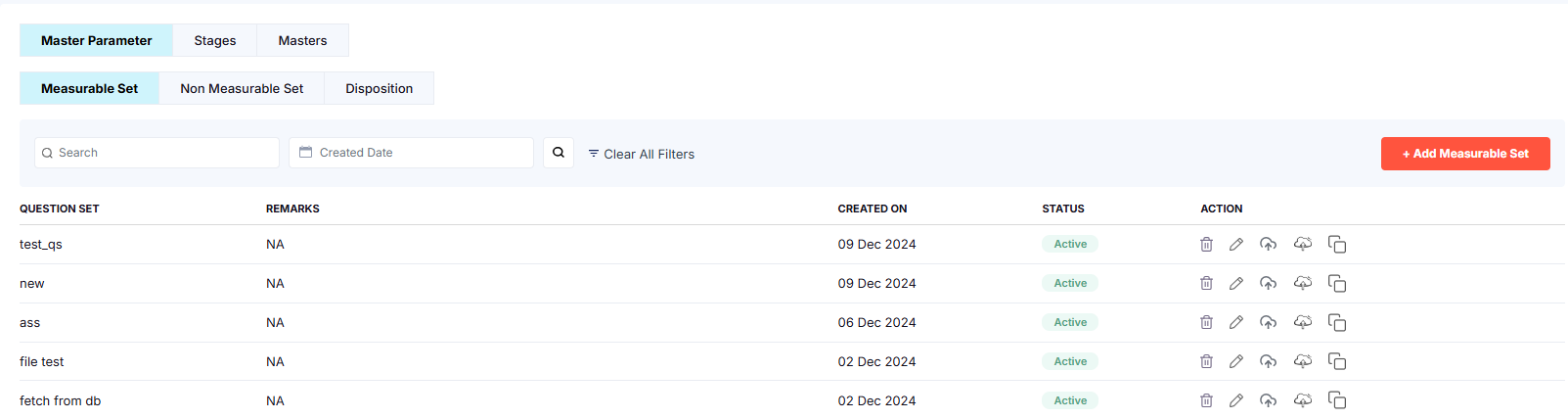Copy the 'fetch from db' question set

[1337, 400]
